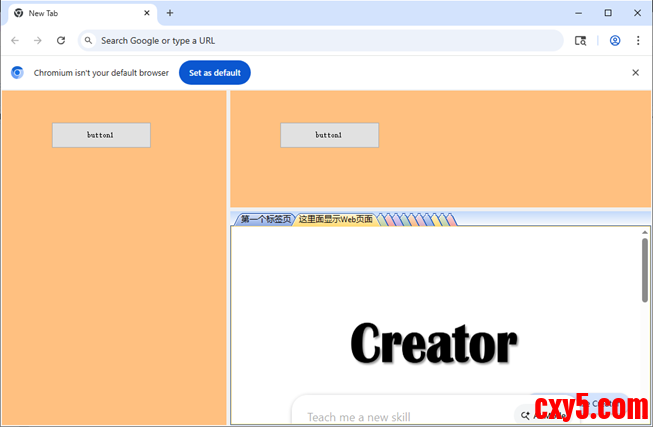This screenshot has width=653, height=427.
Task: Open the user profile icon
Action: point(615,40)
